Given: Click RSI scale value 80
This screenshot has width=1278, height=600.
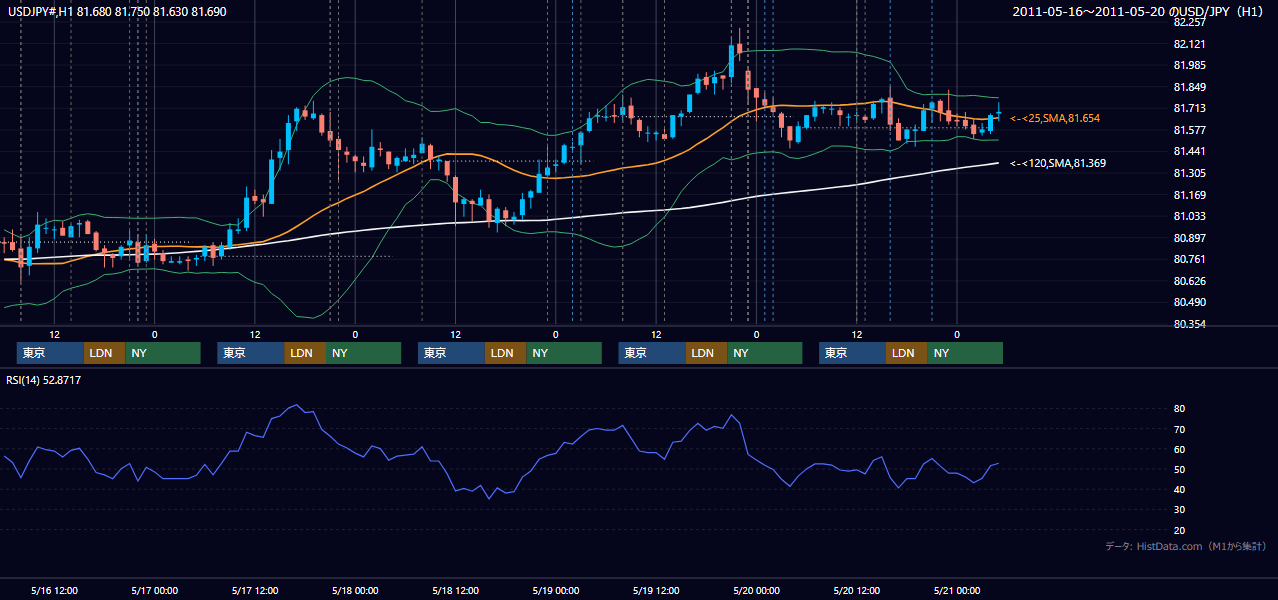Looking at the screenshot, I should pos(1180,409).
